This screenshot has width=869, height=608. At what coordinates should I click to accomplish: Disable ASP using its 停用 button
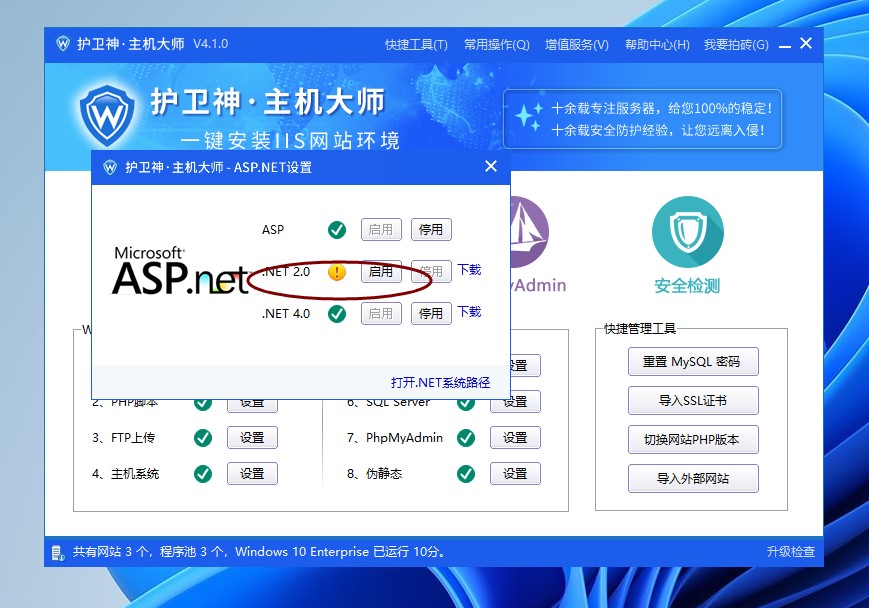click(431, 230)
